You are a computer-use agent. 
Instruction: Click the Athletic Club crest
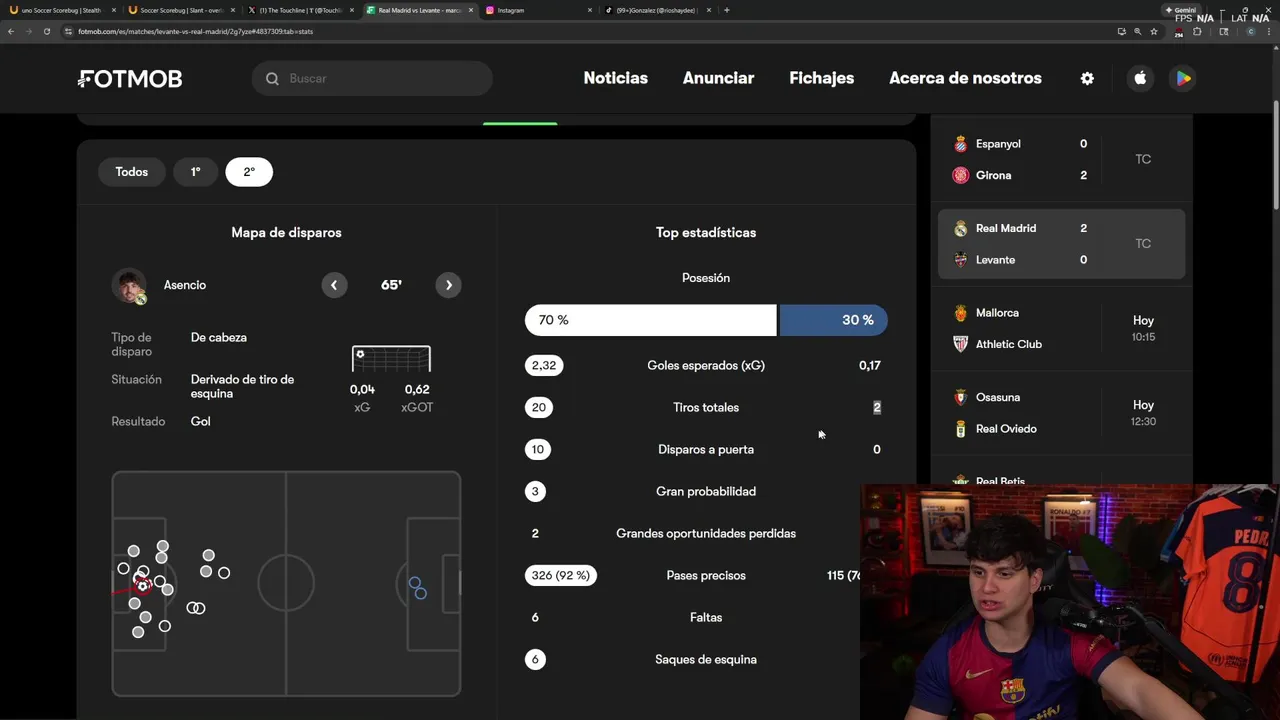pyautogui.click(x=960, y=344)
